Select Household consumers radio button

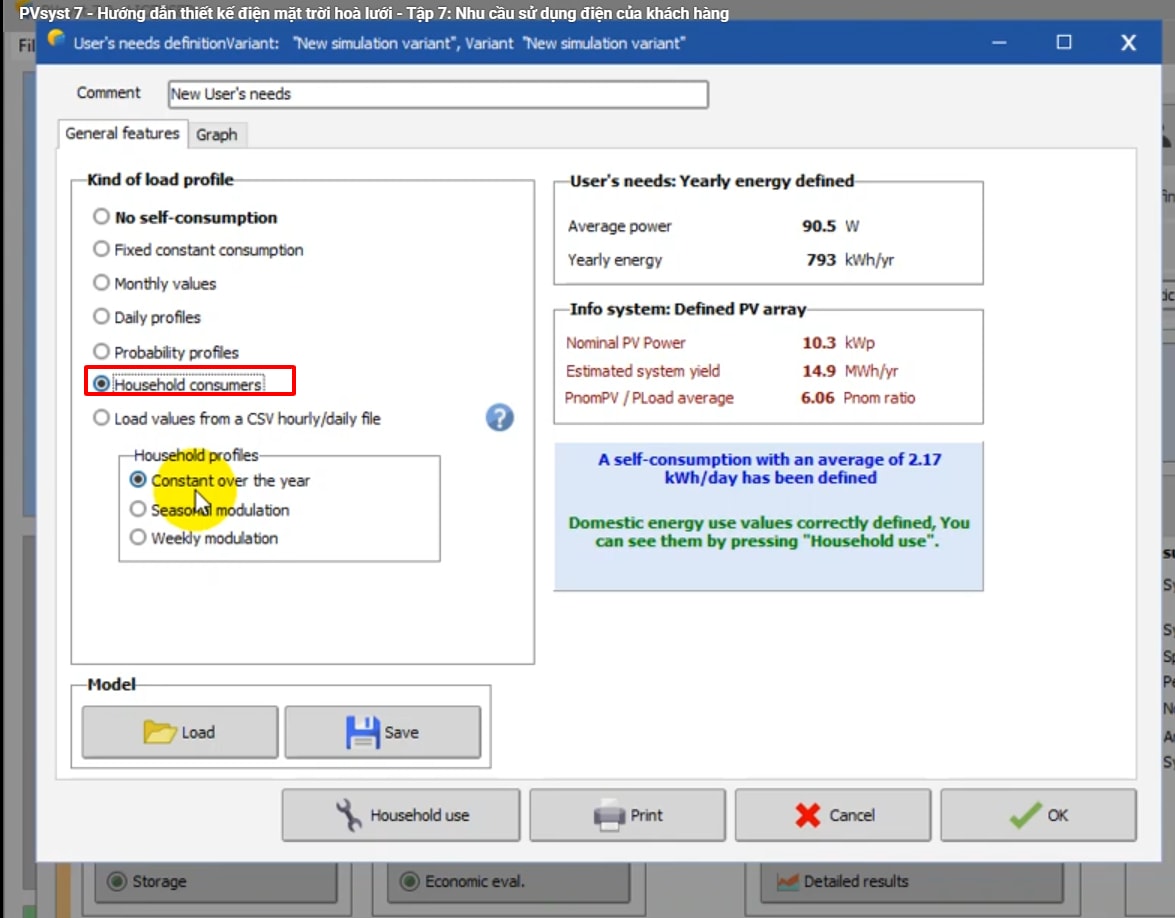click(100, 384)
